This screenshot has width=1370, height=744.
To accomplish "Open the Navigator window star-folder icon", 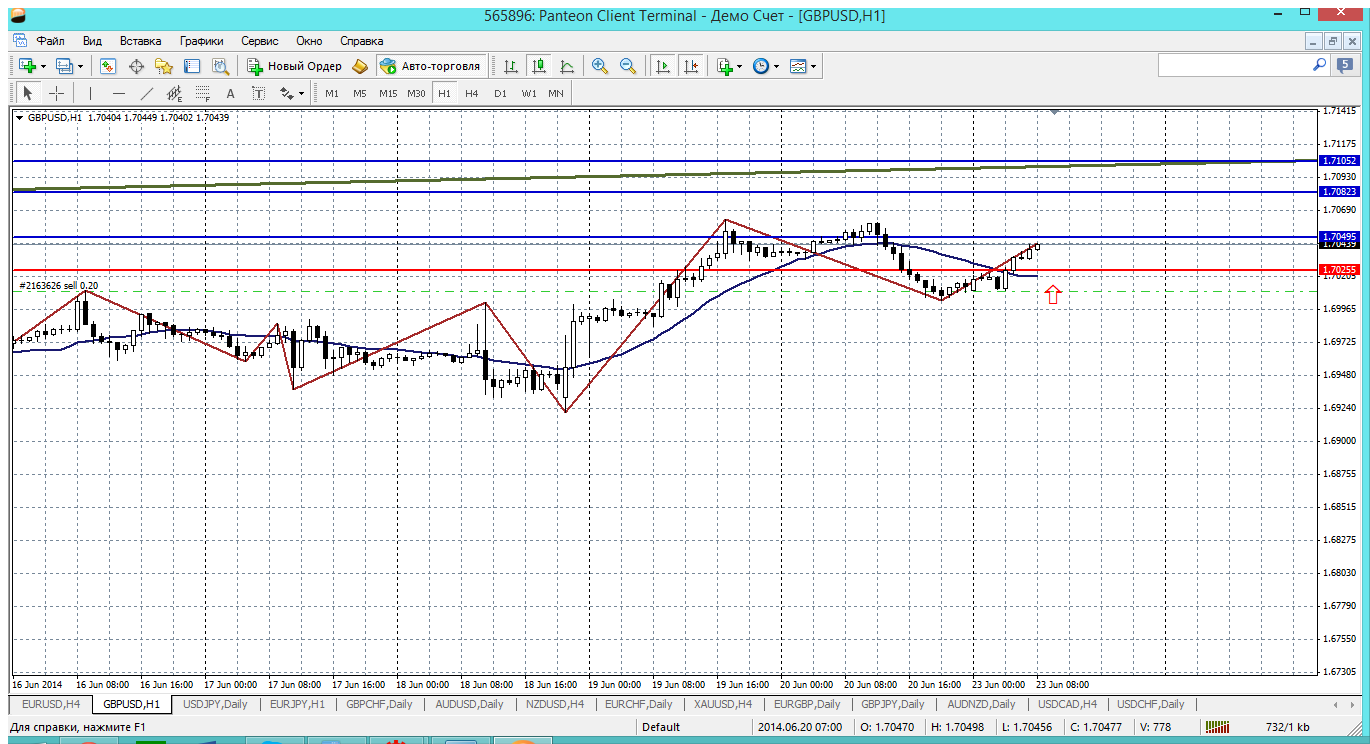I will (164, 66).
